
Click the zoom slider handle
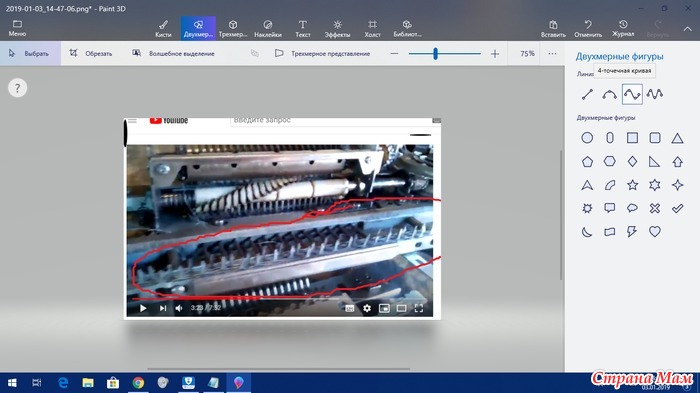click(435, 54)
